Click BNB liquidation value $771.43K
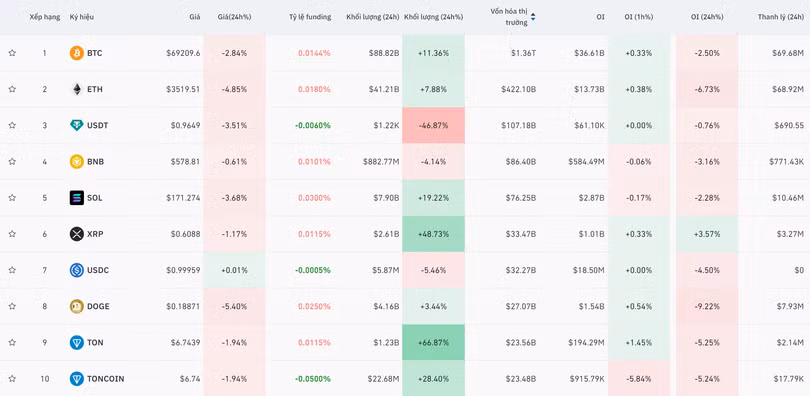 pyautogui.click(x=786, y=161)
